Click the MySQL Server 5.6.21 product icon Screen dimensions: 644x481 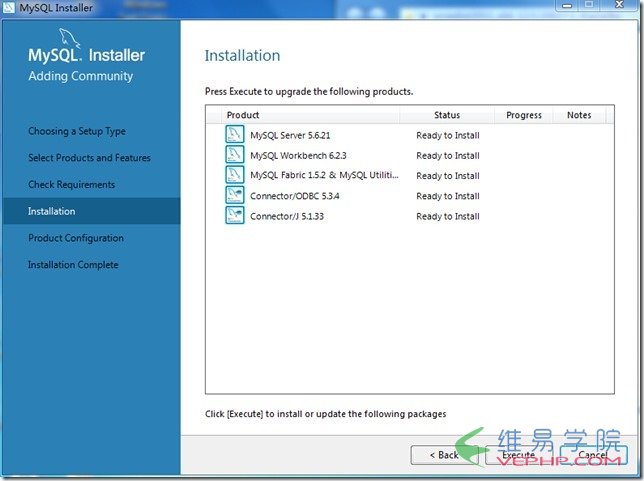pos(235,134)
